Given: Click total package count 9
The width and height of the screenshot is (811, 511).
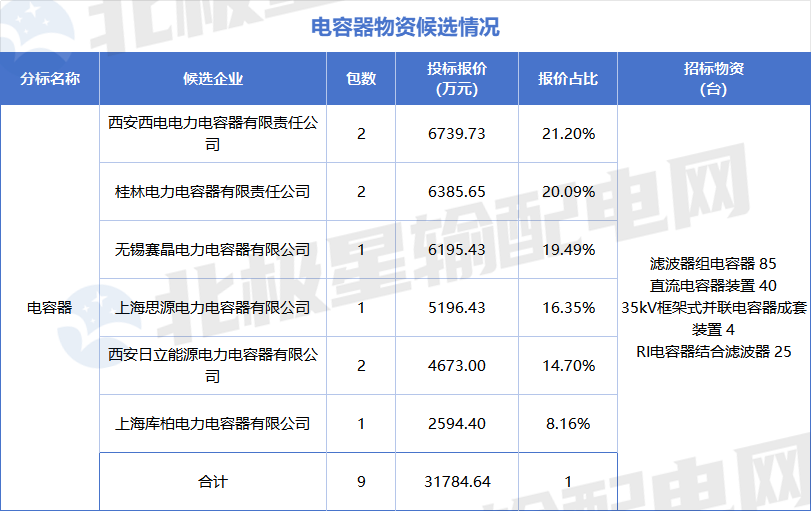Looking at the screenshot, I should (361, 482).
